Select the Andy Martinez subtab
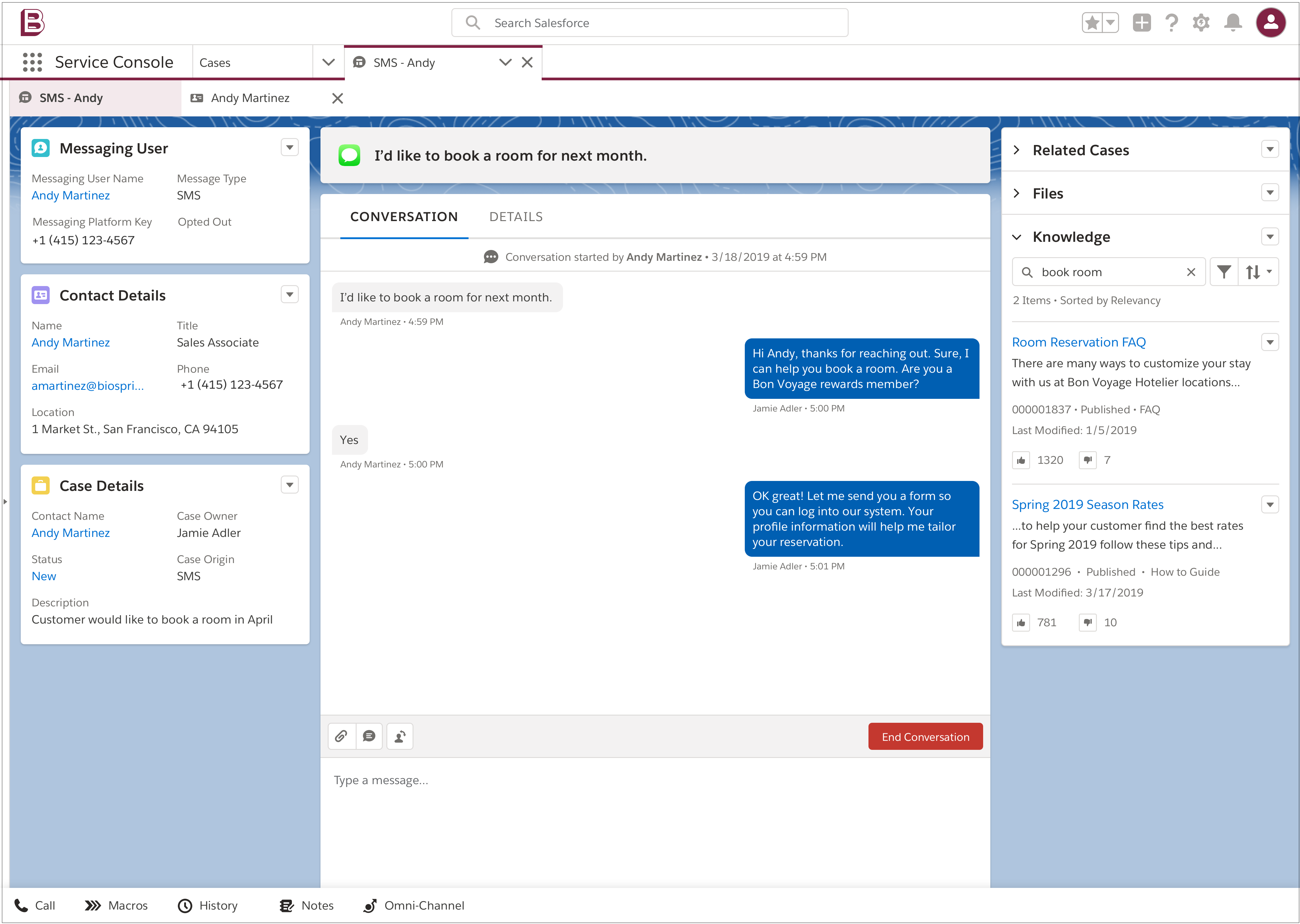The height and width of the screenshot is (924, 1300). tap(250, 97)
